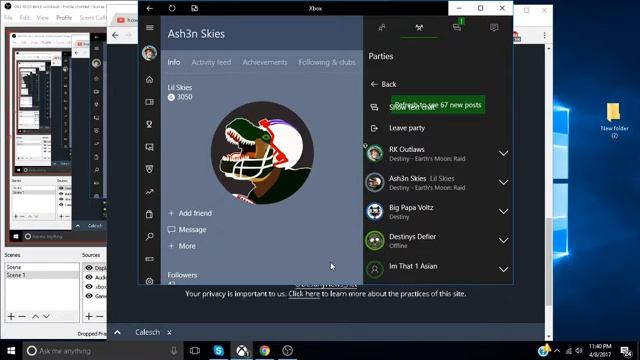Click the browser vertical scrollbar
Viewport: 640px width, 360px height.
point(549,261)
